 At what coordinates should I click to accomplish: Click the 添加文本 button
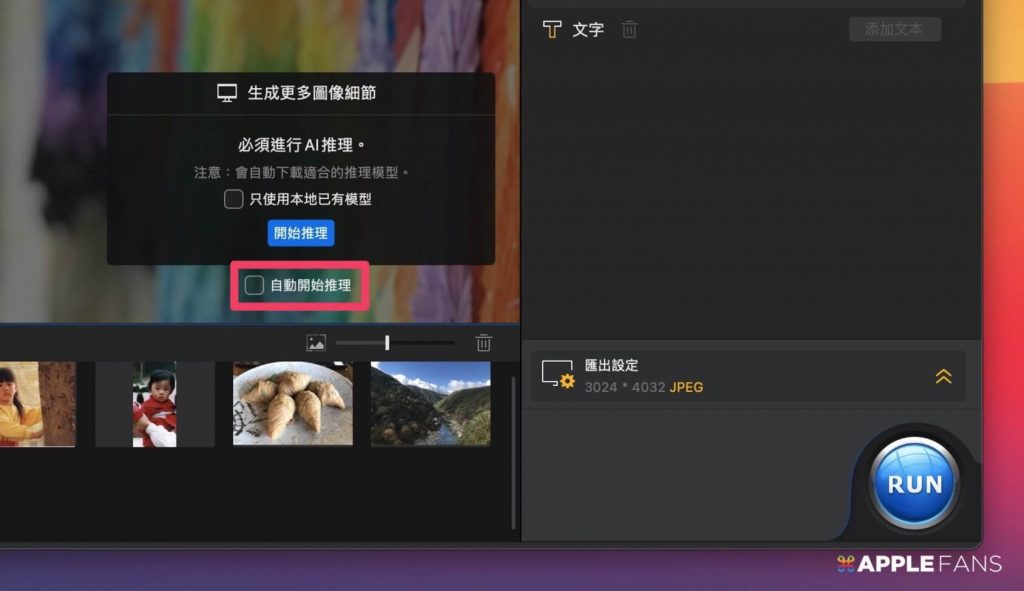click(x=895, y=29)
